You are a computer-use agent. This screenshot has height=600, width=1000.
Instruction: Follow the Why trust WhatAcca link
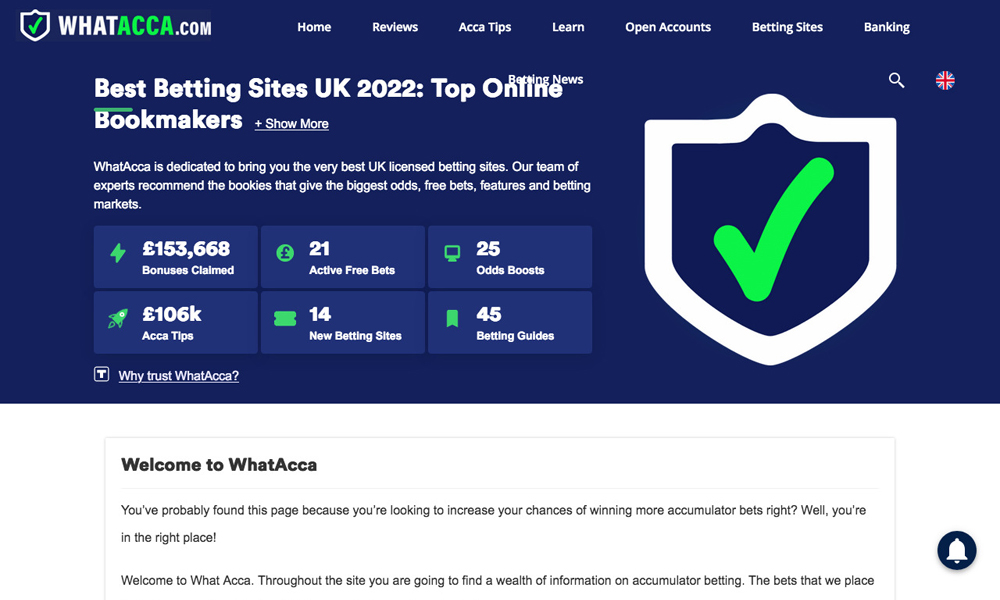pyautogui.click(x=178, y=376)
